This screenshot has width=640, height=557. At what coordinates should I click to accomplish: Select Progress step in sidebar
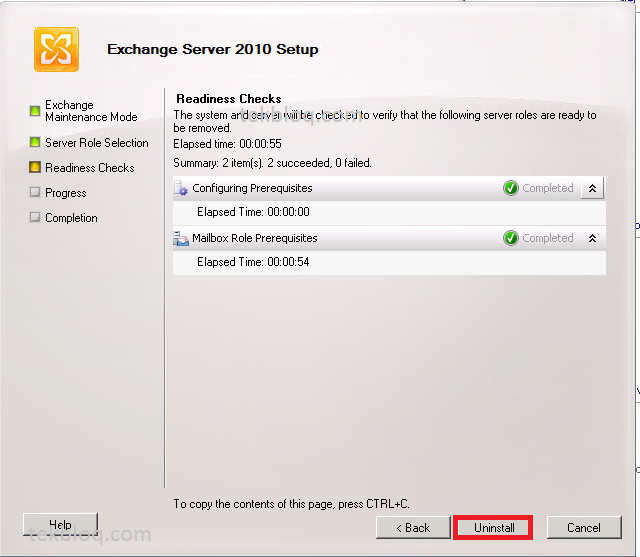coord(66,193)
